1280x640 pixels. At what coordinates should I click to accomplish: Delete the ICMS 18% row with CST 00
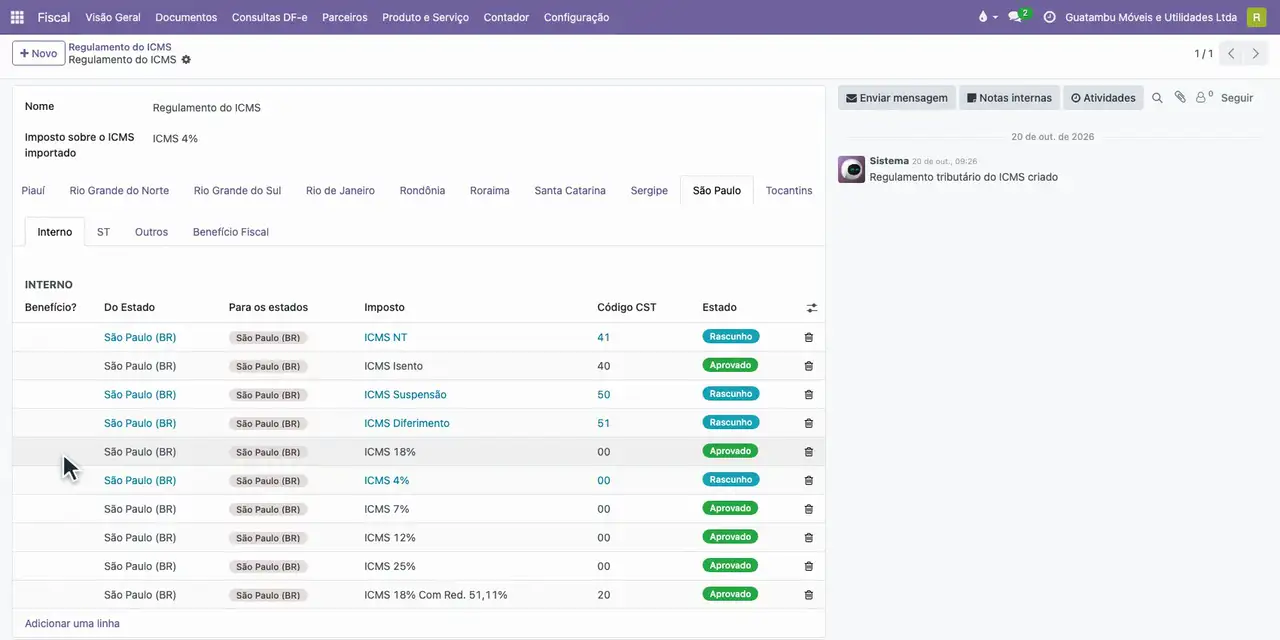[809, 452]
